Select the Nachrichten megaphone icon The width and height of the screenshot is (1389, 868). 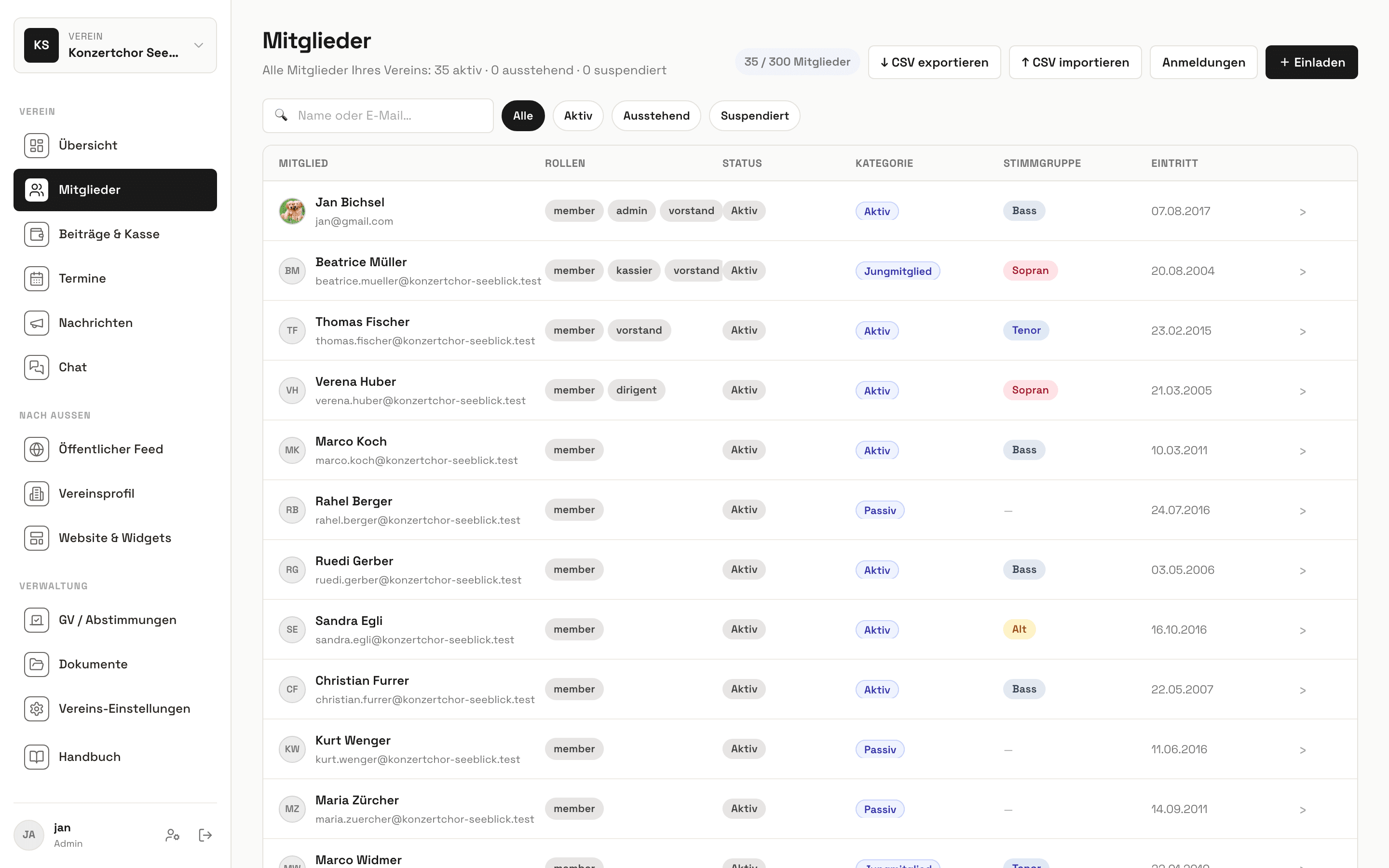point(37,323)
